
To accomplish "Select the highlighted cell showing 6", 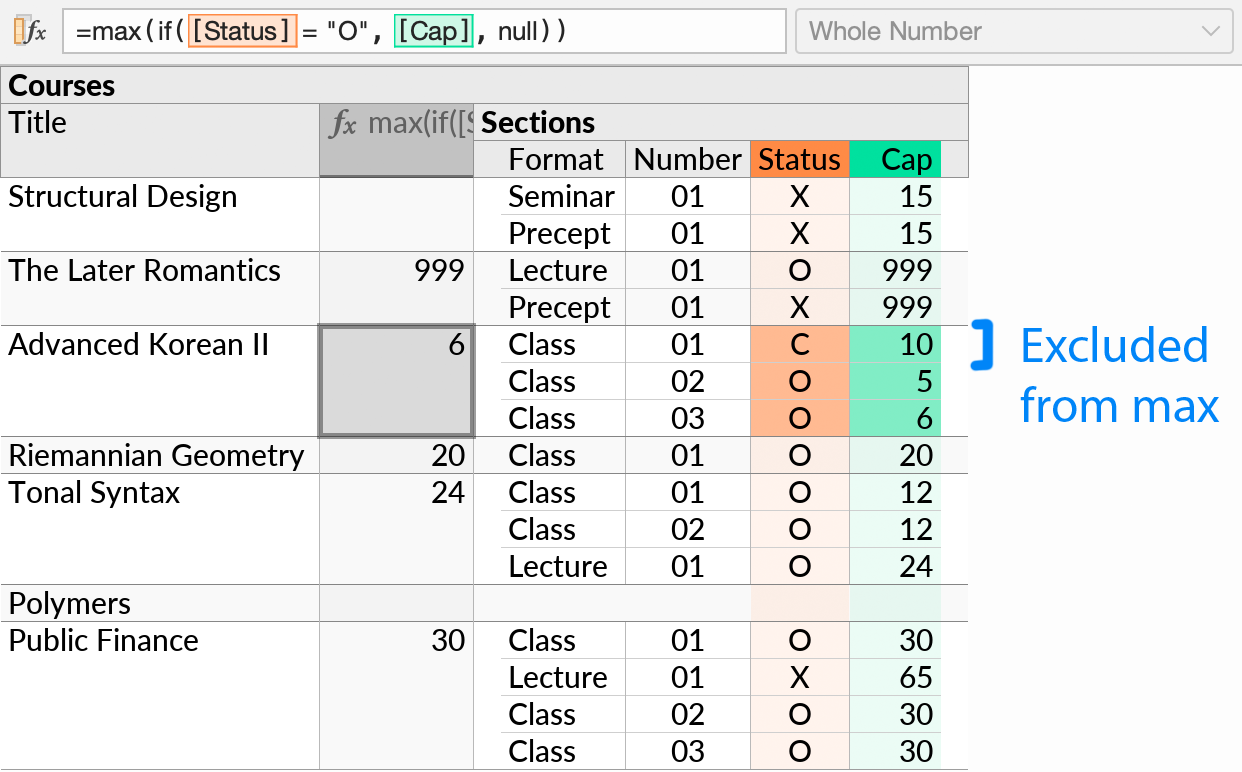I will pos(396,381).
